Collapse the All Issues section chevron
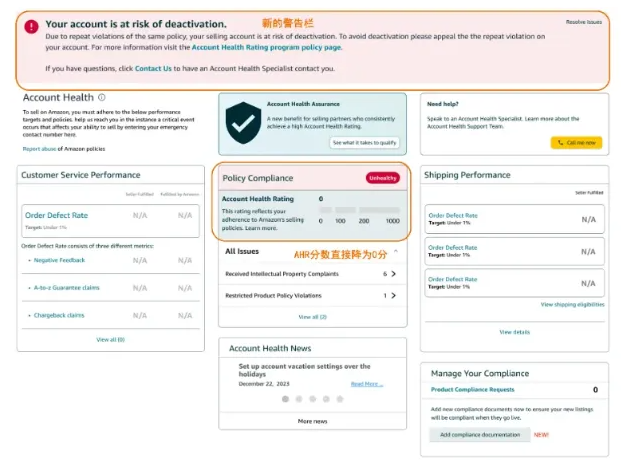 pos(394,252)
